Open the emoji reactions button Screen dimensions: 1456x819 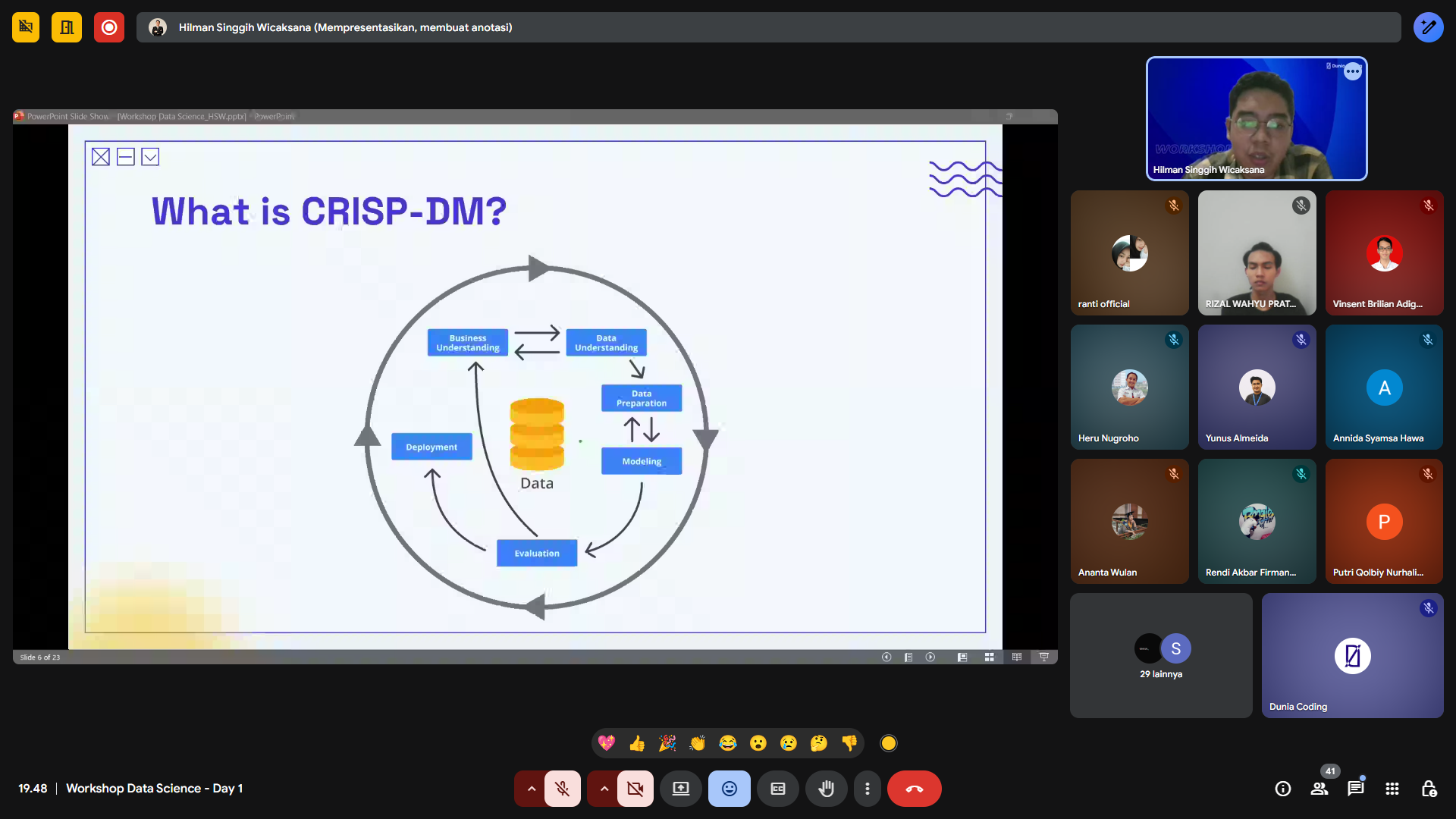(x=729, y=789)
